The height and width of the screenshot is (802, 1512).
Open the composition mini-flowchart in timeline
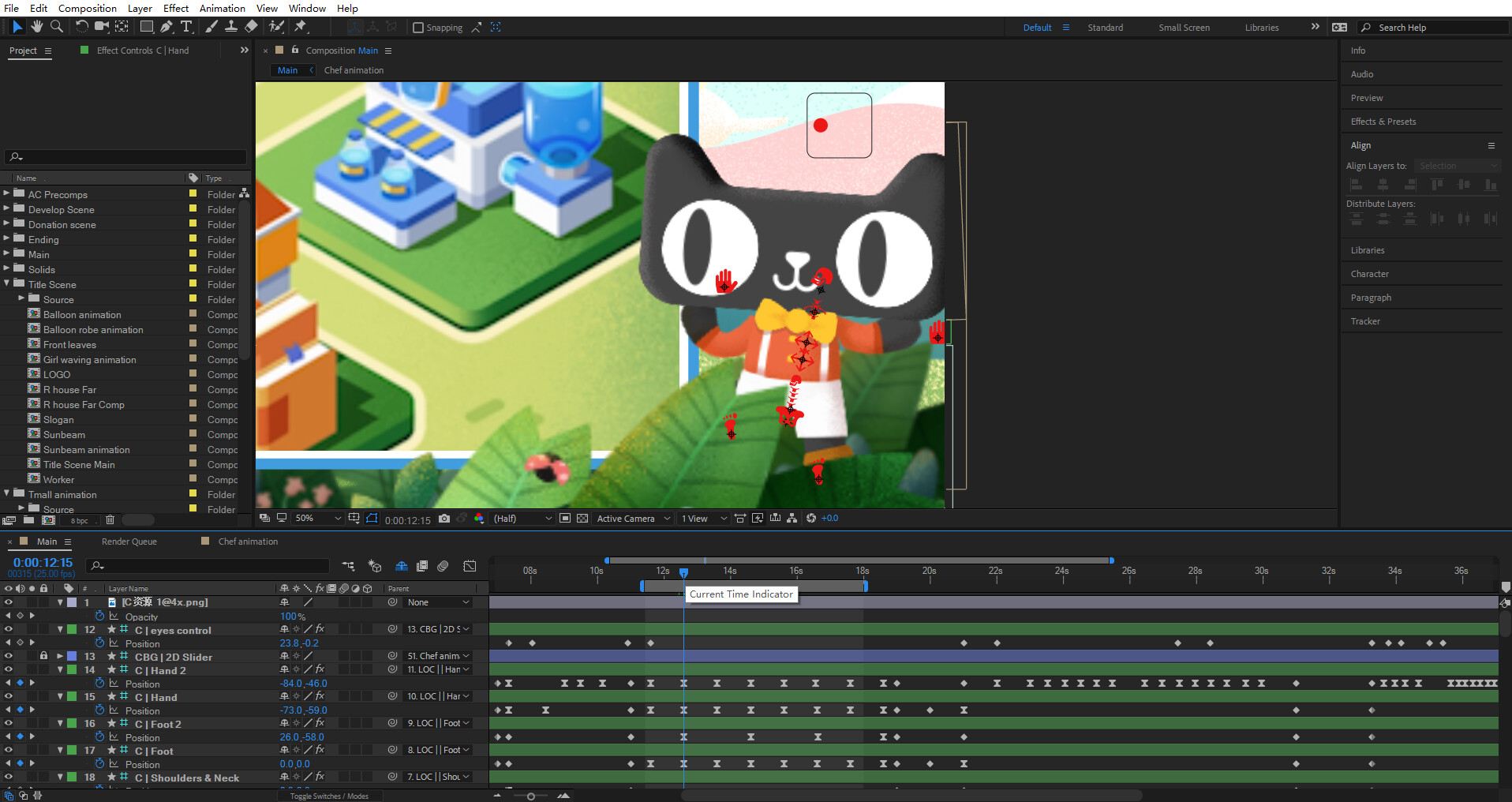point(348,566)
